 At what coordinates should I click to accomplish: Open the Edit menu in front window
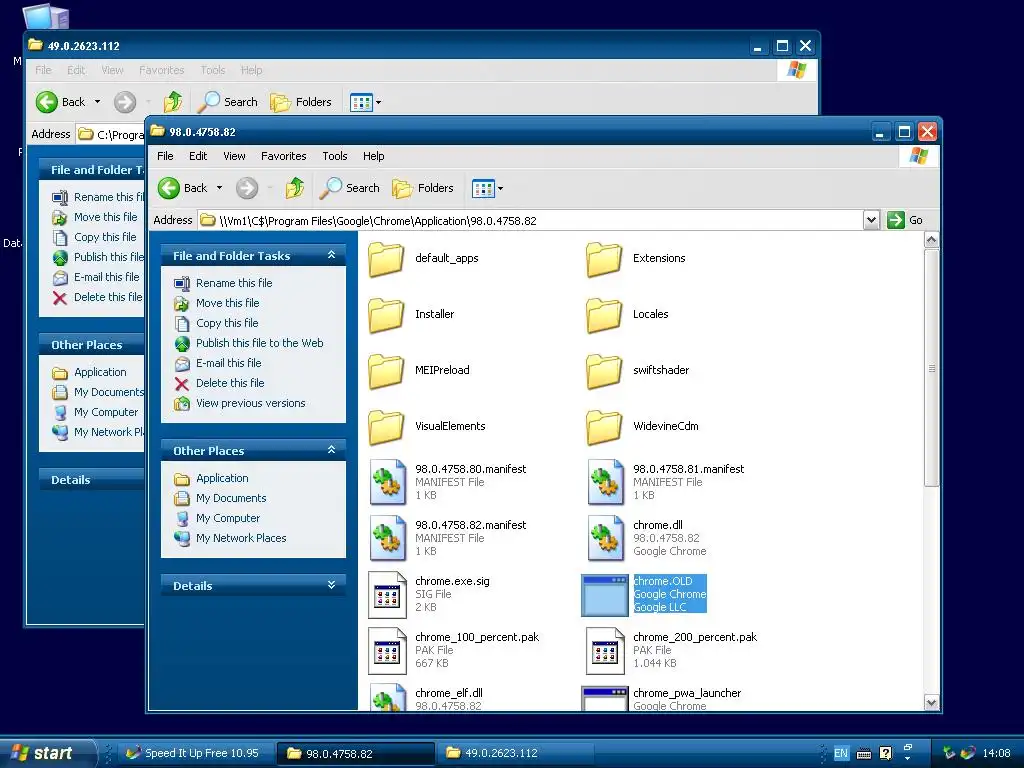[x=198, y=156]
